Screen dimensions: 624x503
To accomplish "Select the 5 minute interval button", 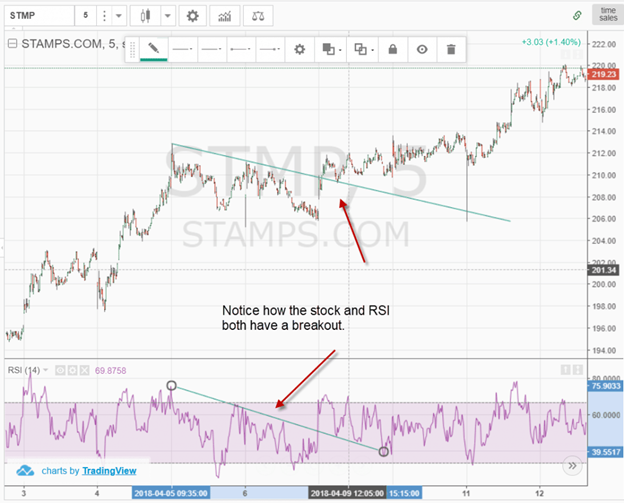I will click(86, 16).
